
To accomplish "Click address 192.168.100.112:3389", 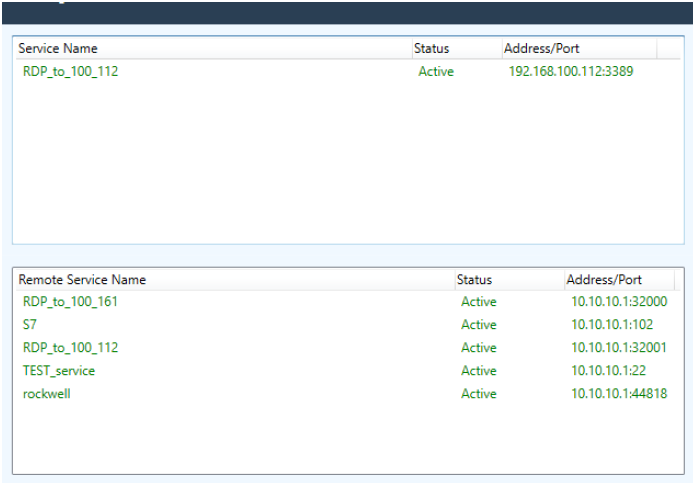I will (571, 71).
